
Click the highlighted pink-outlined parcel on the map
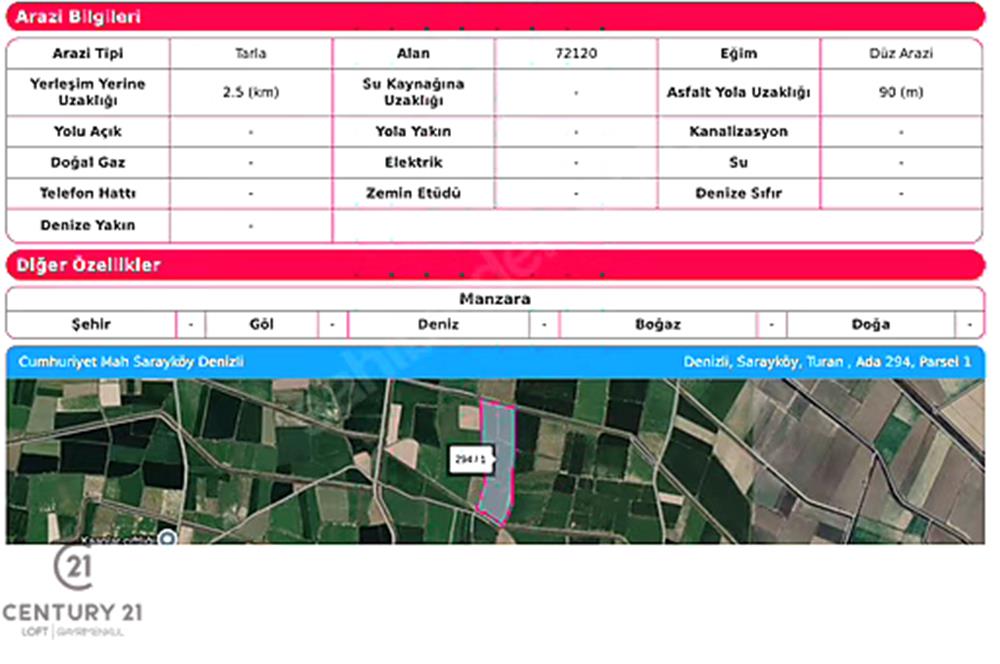pos(497,462)
